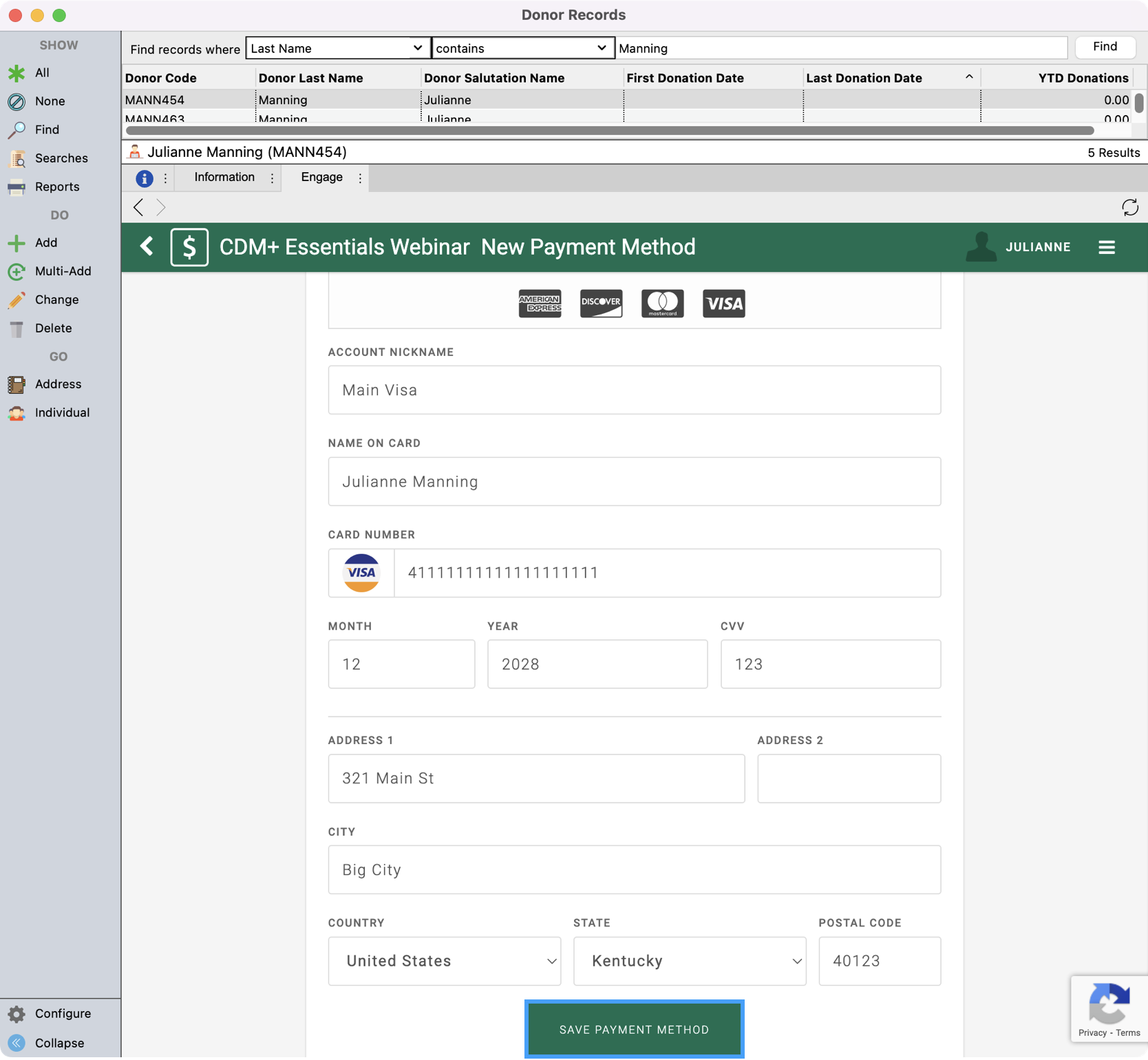The height and width of the screenshot is (1060, 1148).
Task: Click the white back chevron in green header
Action: [147, 247]
